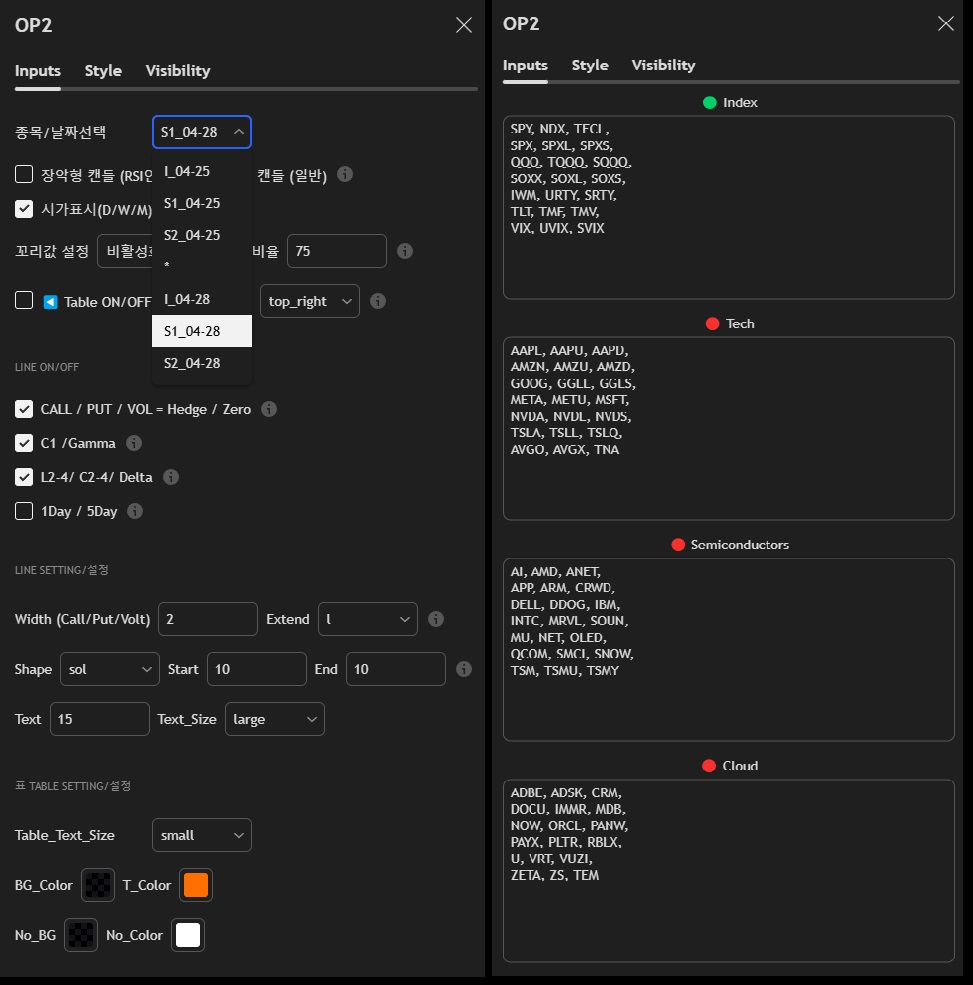Image resolution: width=973 pixels, height=985 pixels.
Task: Click green circle icon beside Index
Action: click(x=710, y=102)
